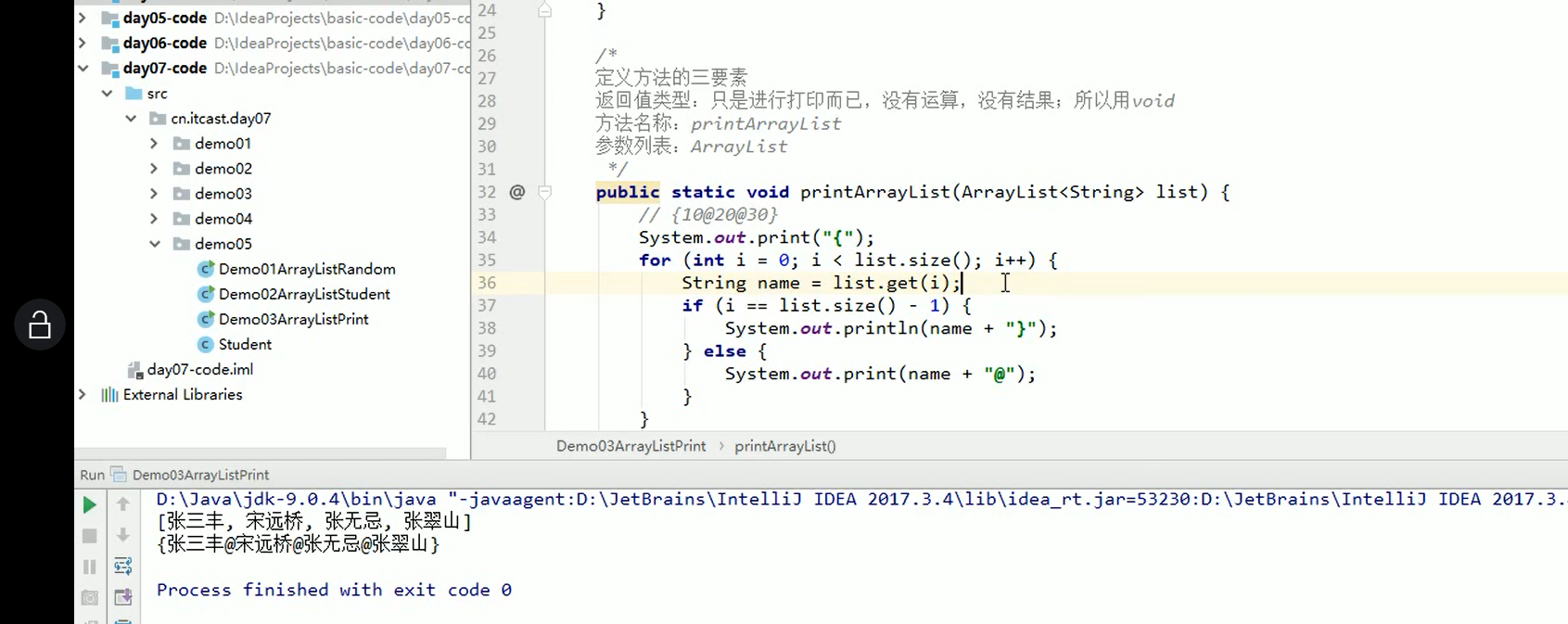Click 'printArrayList' method name on line 32
The image size is (1568, 624).
[x=875, y=192]
